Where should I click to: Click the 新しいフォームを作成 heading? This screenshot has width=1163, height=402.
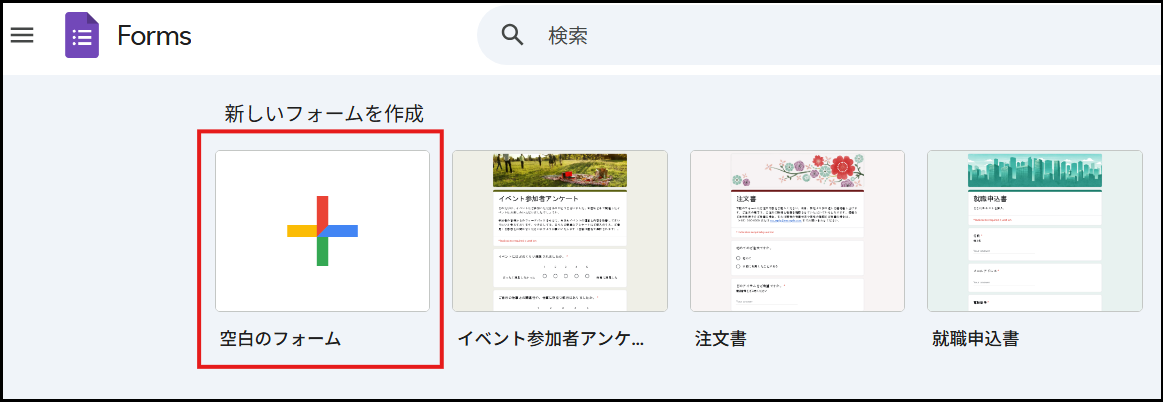[323, 113]
